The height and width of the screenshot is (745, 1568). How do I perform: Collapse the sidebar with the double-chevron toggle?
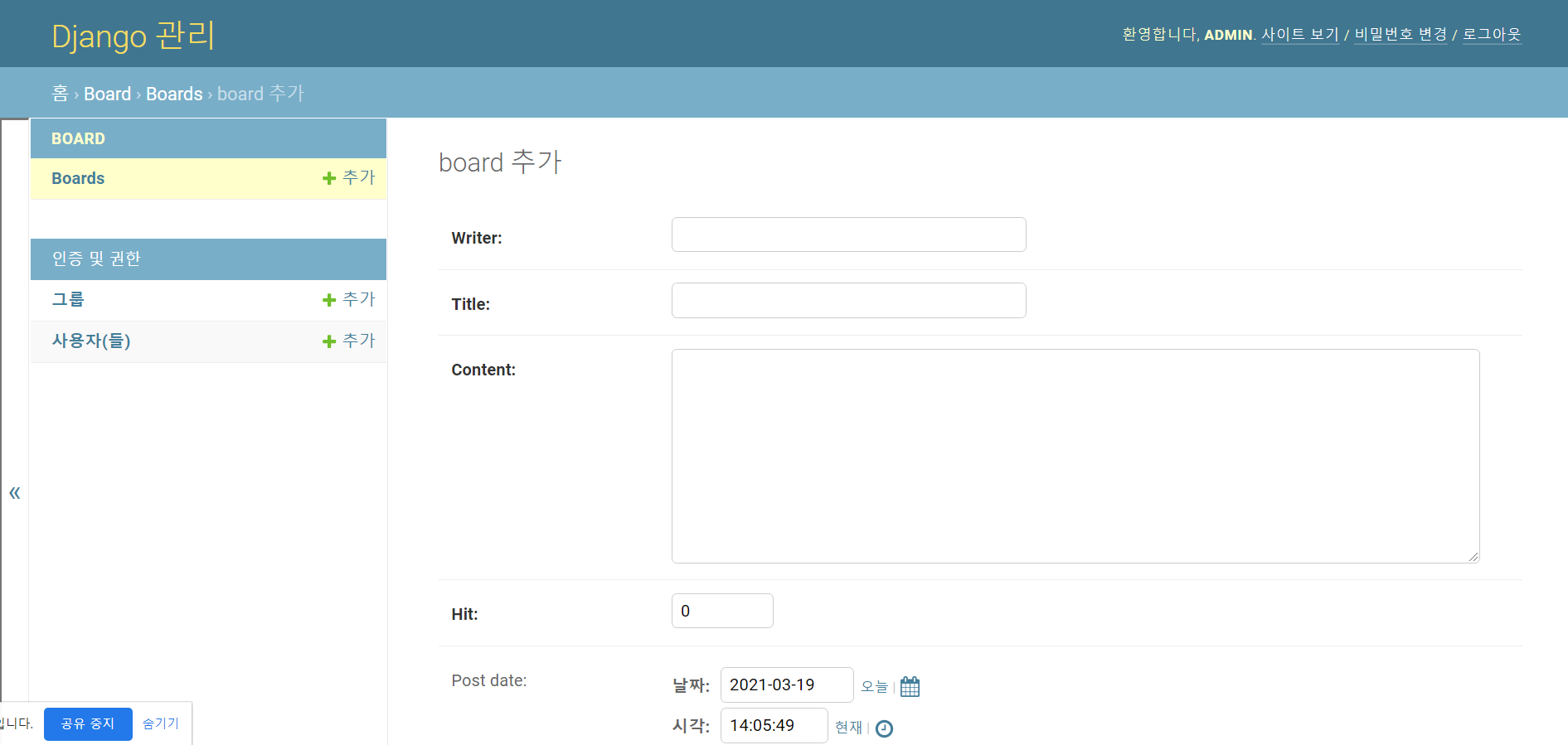pos(14,493)
